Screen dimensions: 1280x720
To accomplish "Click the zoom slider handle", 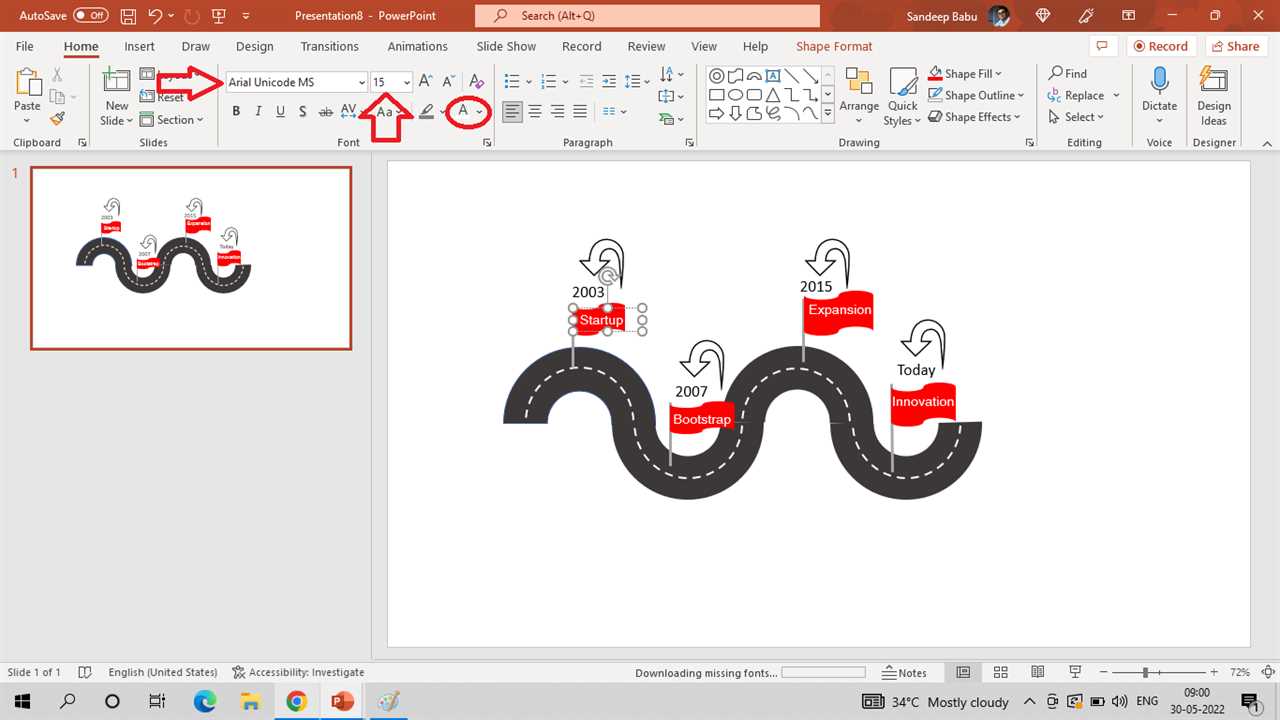I will pos(1145,673).
